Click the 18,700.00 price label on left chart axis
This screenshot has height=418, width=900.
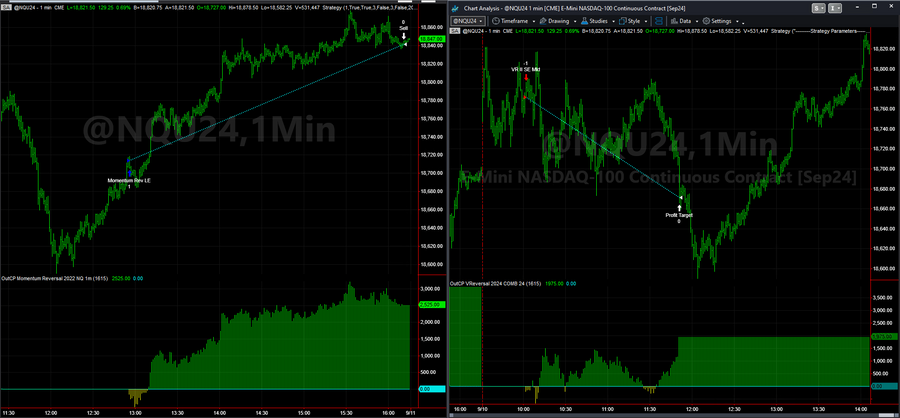431,173
